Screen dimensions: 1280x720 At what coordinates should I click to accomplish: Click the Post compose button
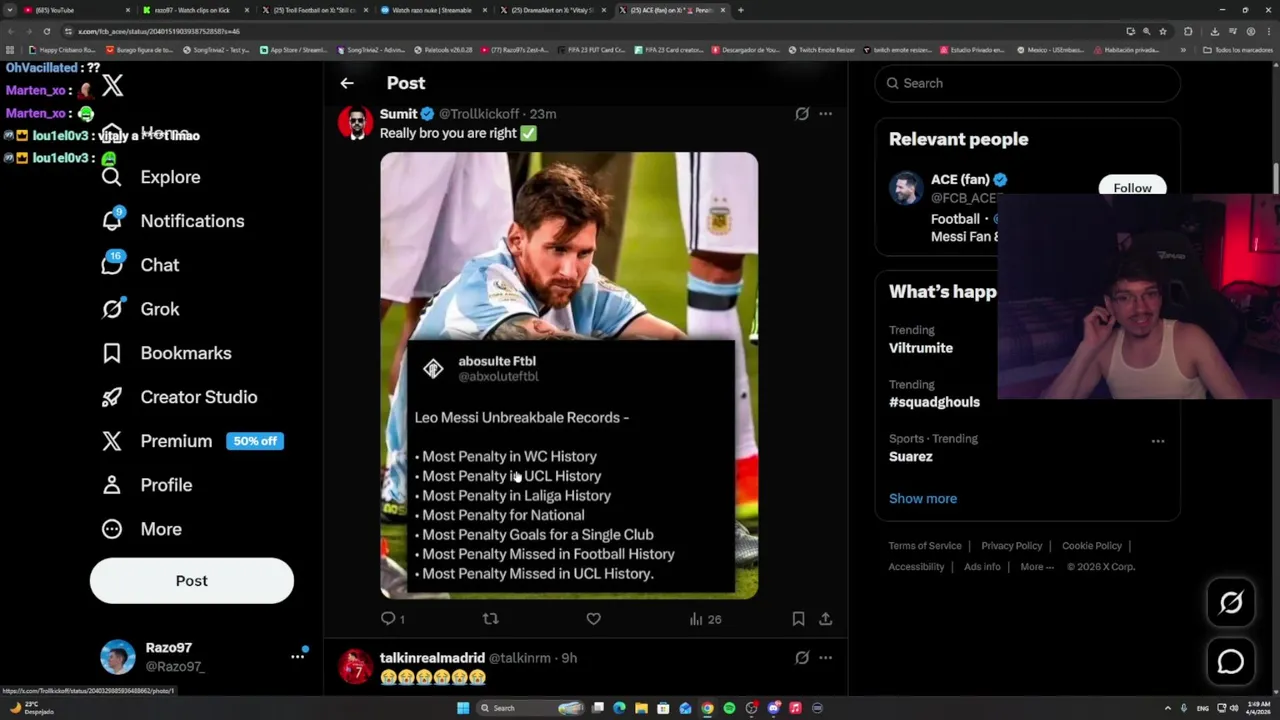[192, 581]
